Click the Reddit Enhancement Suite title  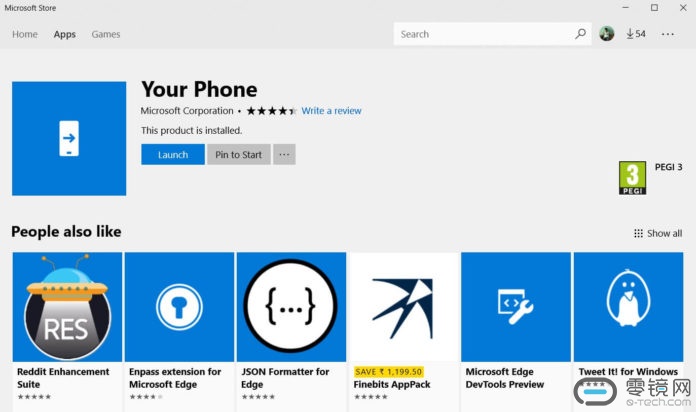pos(63,378)
